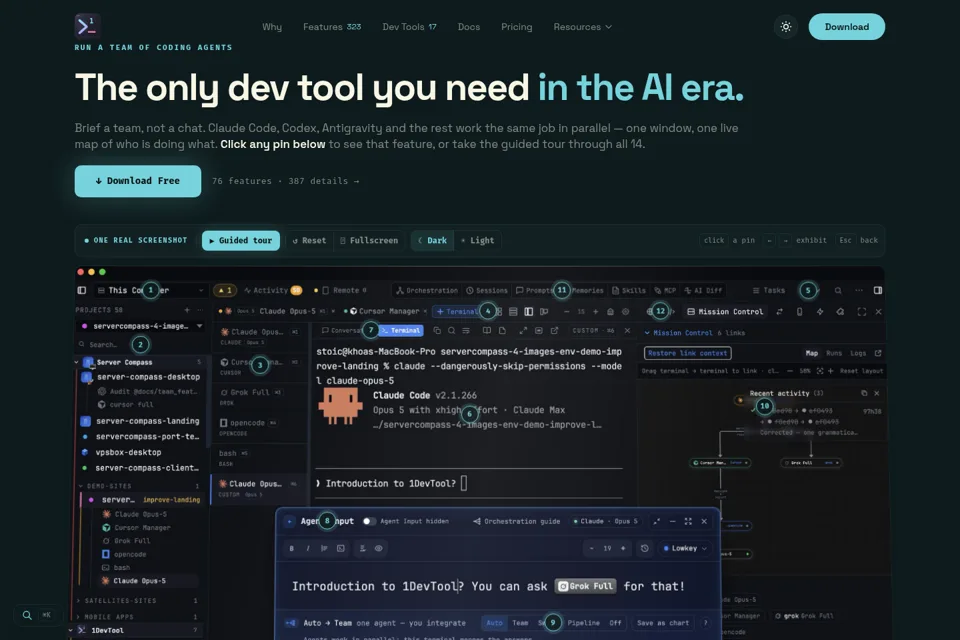
Task: Toggle the sun theme switch icon
Action: (x=786, y=27)
